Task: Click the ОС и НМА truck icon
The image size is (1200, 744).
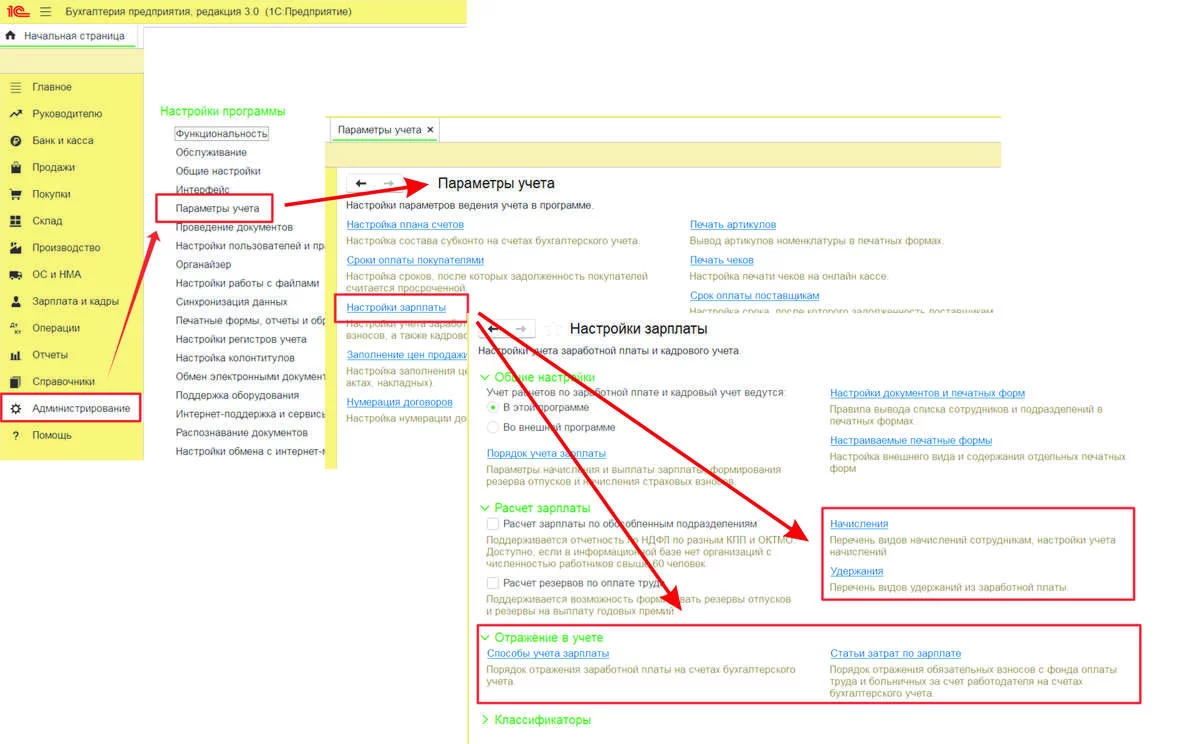Action: tap(15, 274)
